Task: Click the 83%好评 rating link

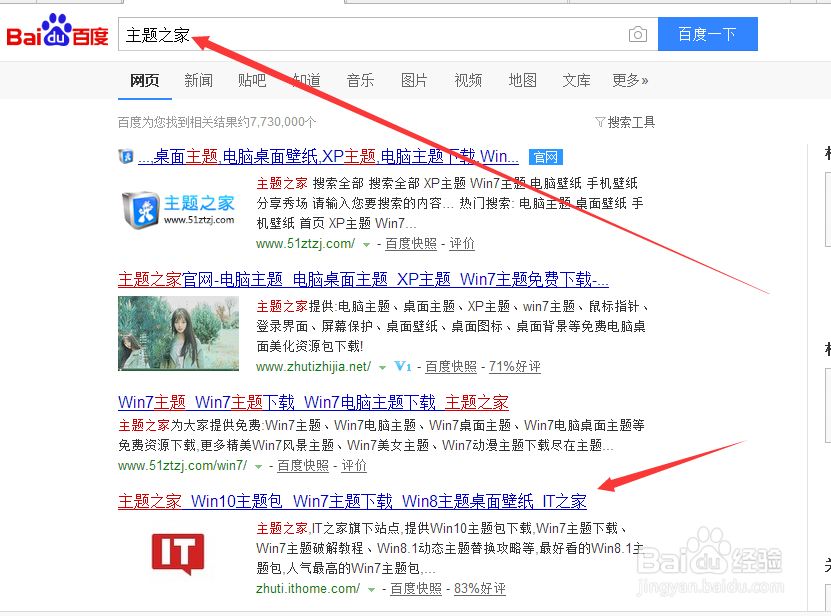Action: click(480, 589)
